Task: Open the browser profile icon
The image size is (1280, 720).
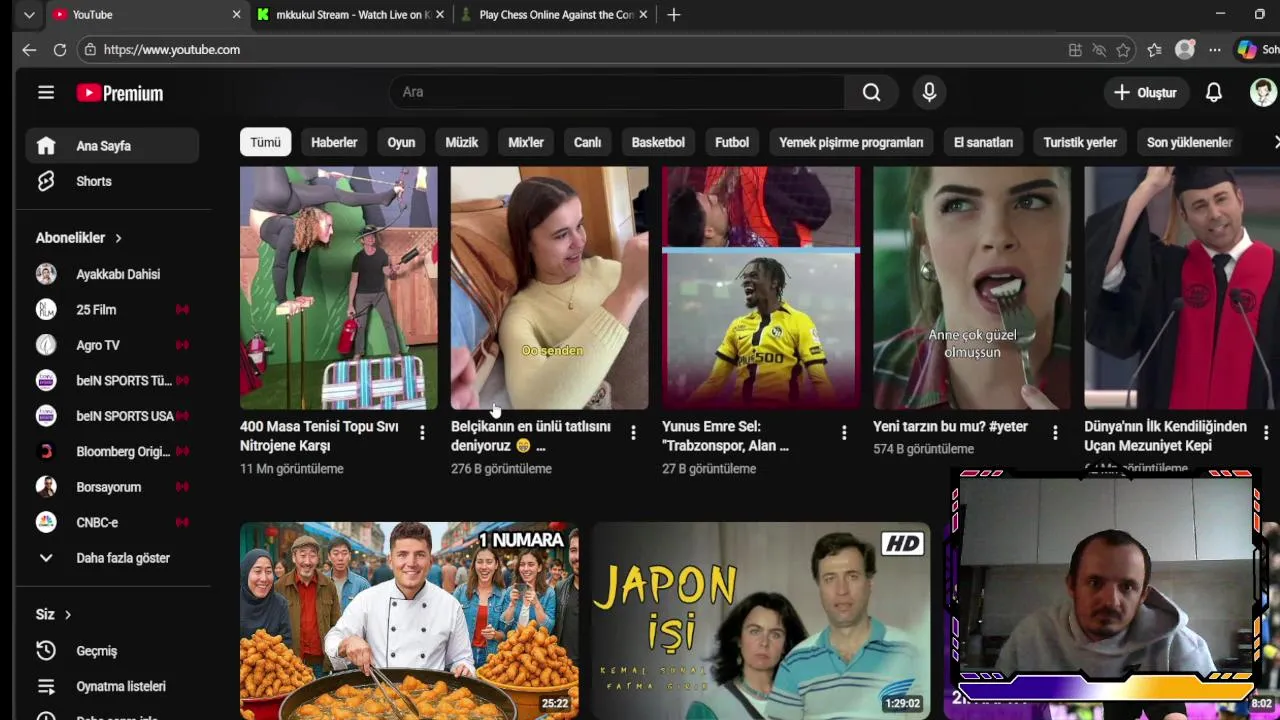Action: pos(1185,50)
